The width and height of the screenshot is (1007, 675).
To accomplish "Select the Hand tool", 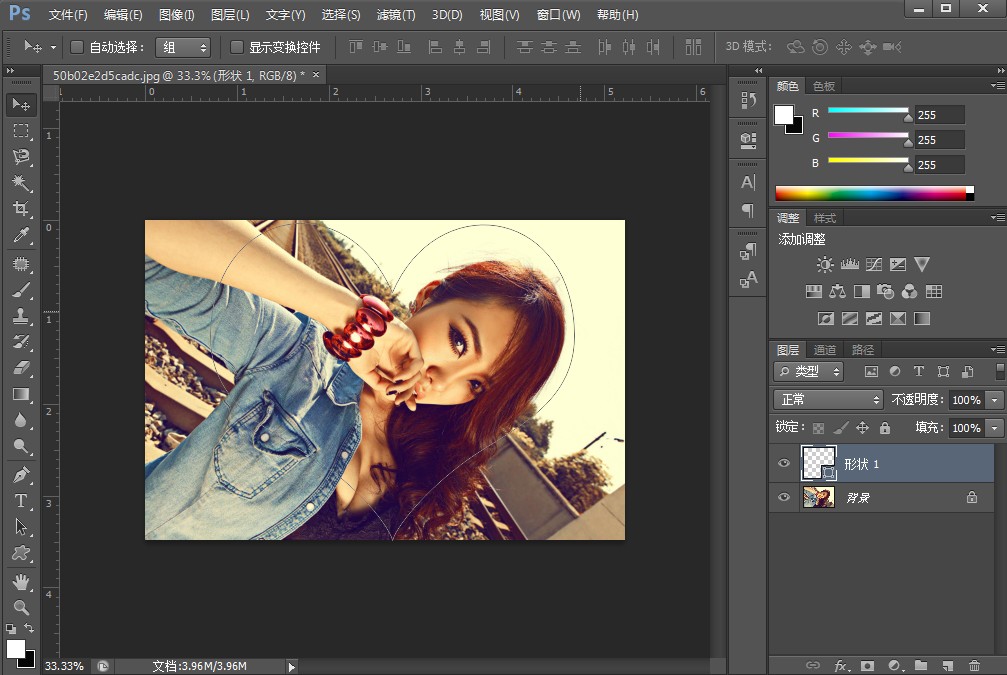I will [x=21, y=582].
